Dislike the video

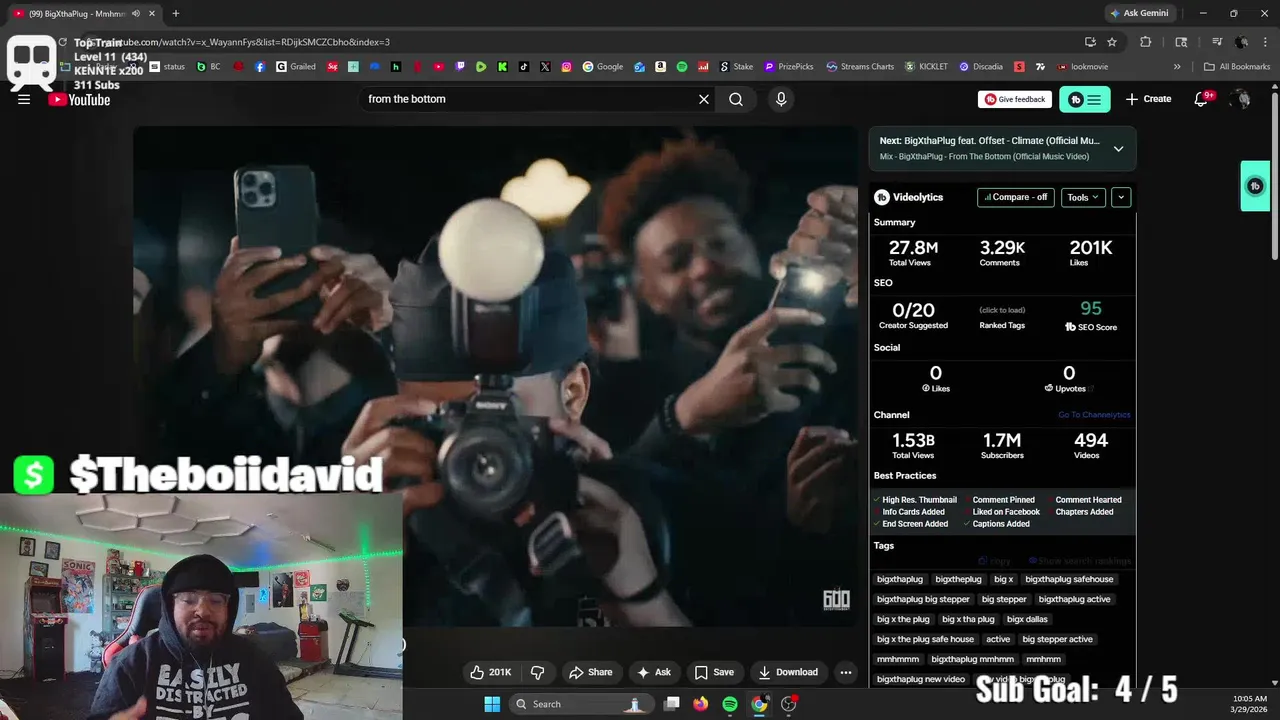537,672
